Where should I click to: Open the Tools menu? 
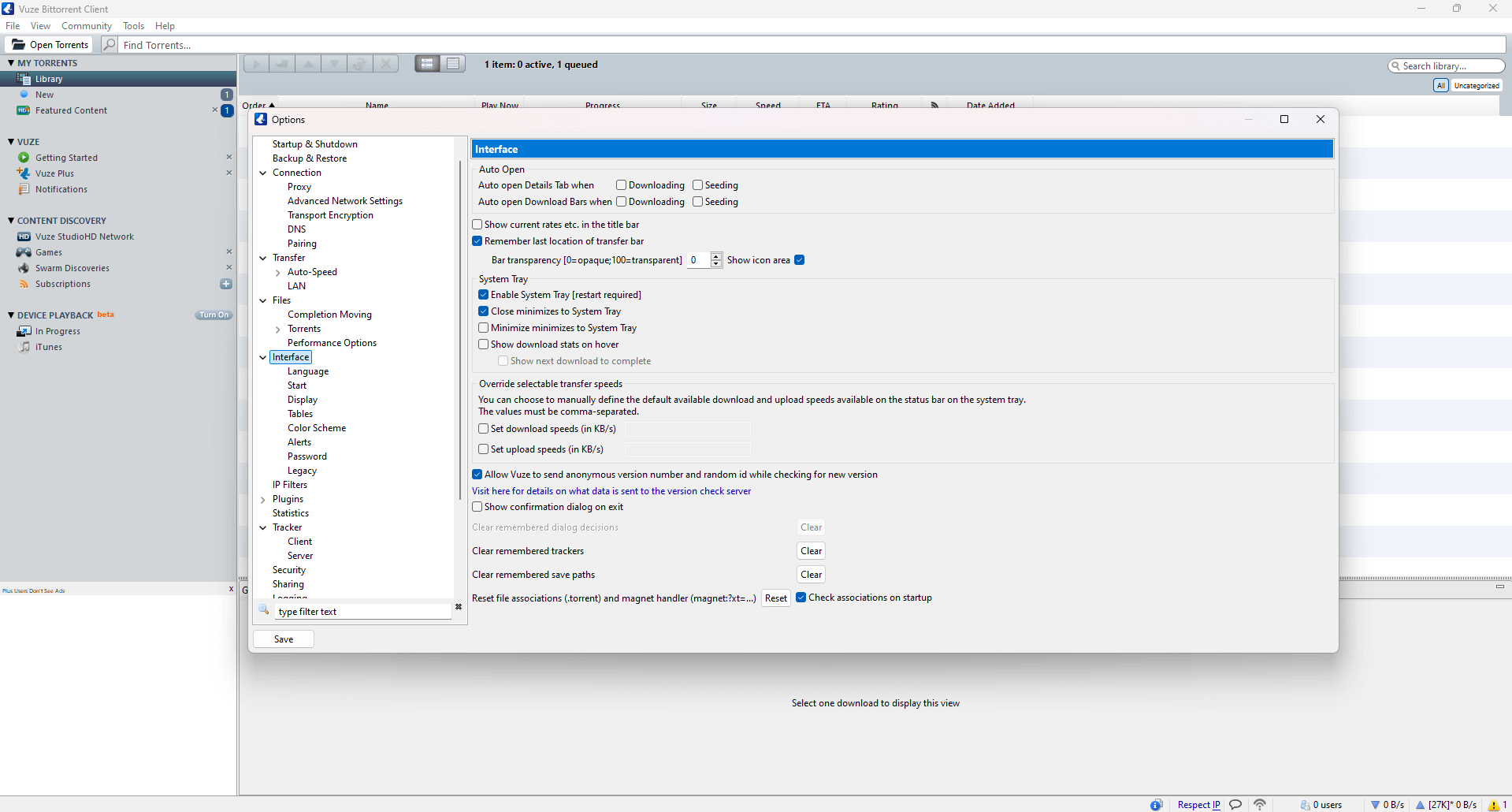[133, 26]
